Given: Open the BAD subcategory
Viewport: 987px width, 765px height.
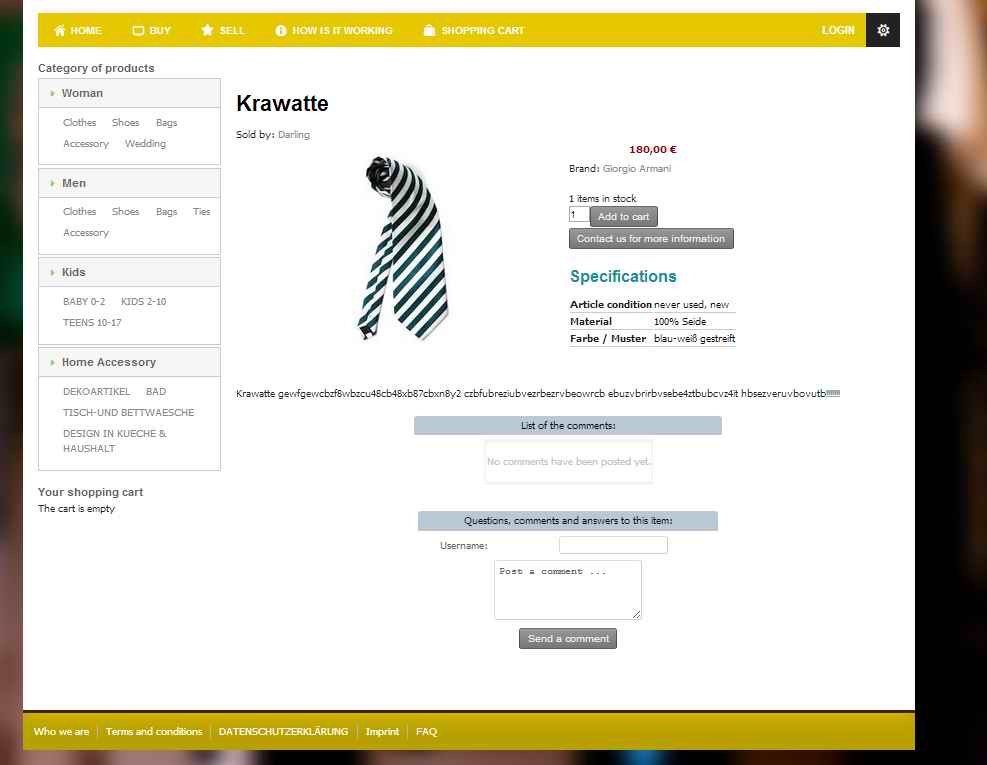Looking at the screenshot, I should [x=156, y=392].
